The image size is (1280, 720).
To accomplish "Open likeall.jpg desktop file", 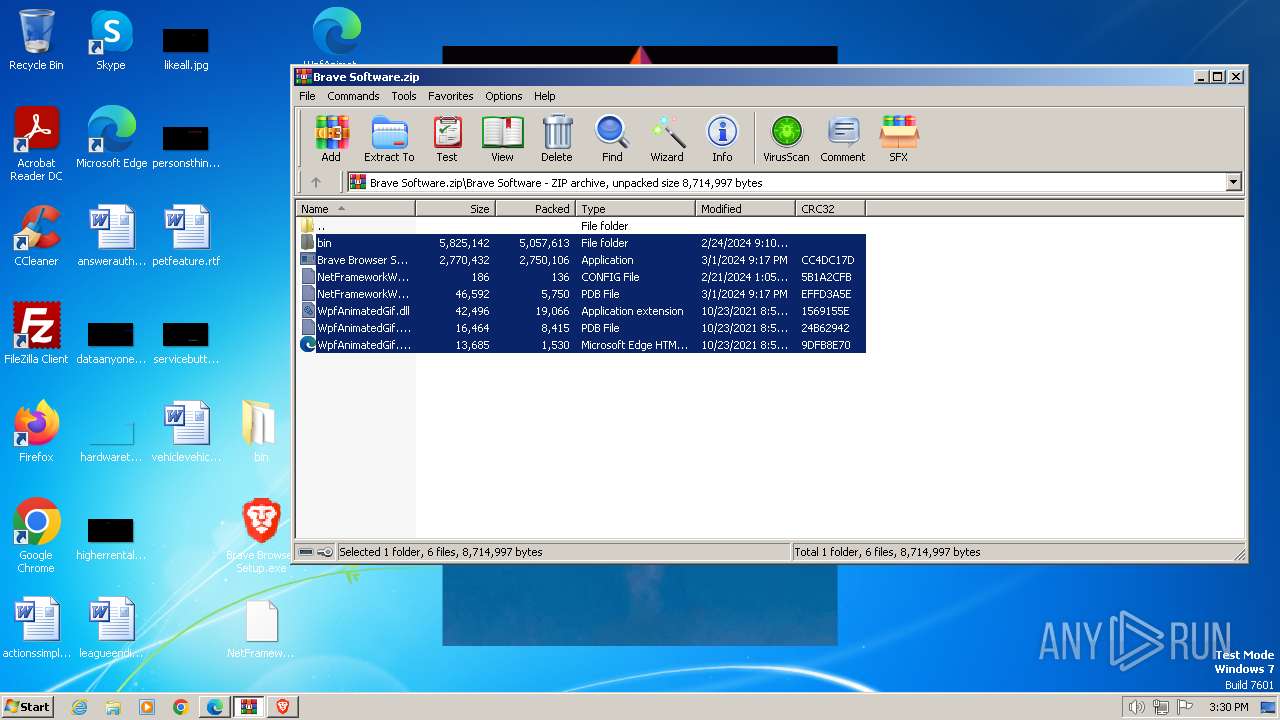I will 186,47.
